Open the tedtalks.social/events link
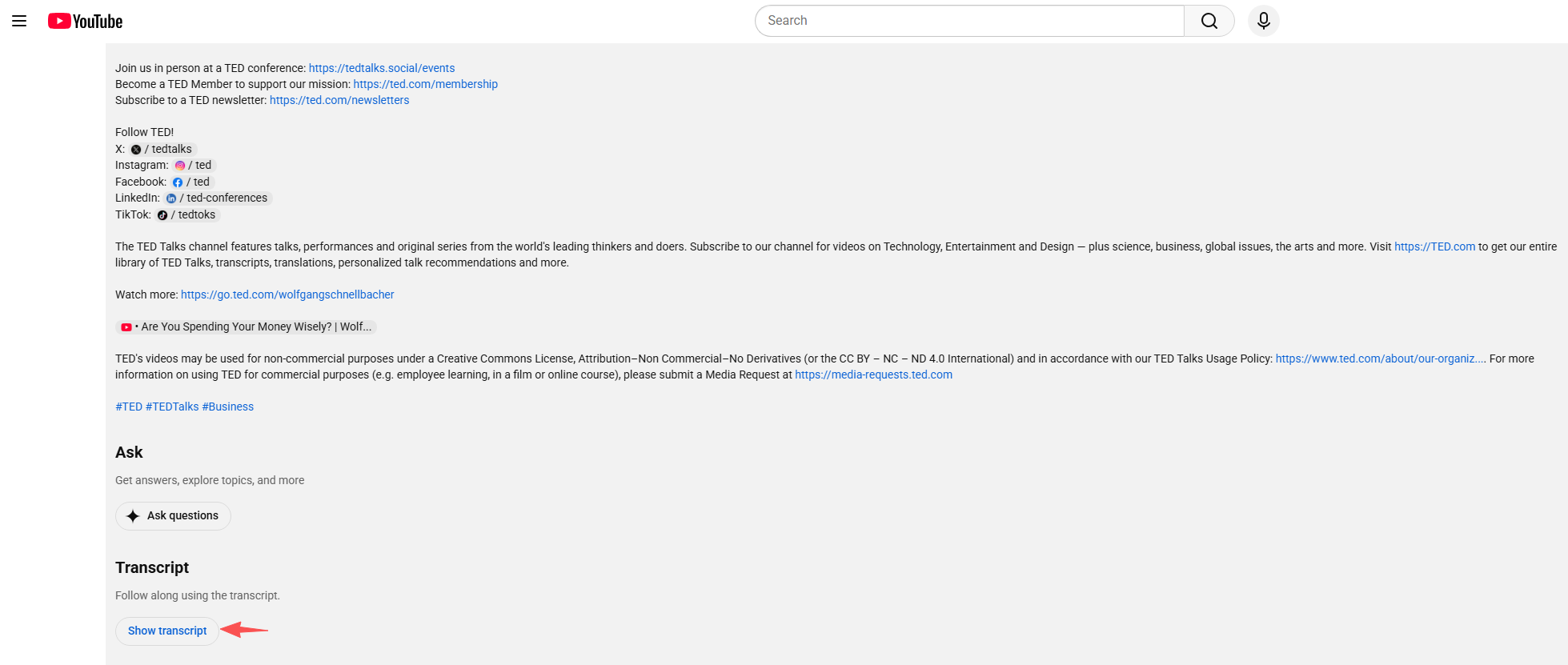This screenshot has height=665, width=1568. point(382,68)
